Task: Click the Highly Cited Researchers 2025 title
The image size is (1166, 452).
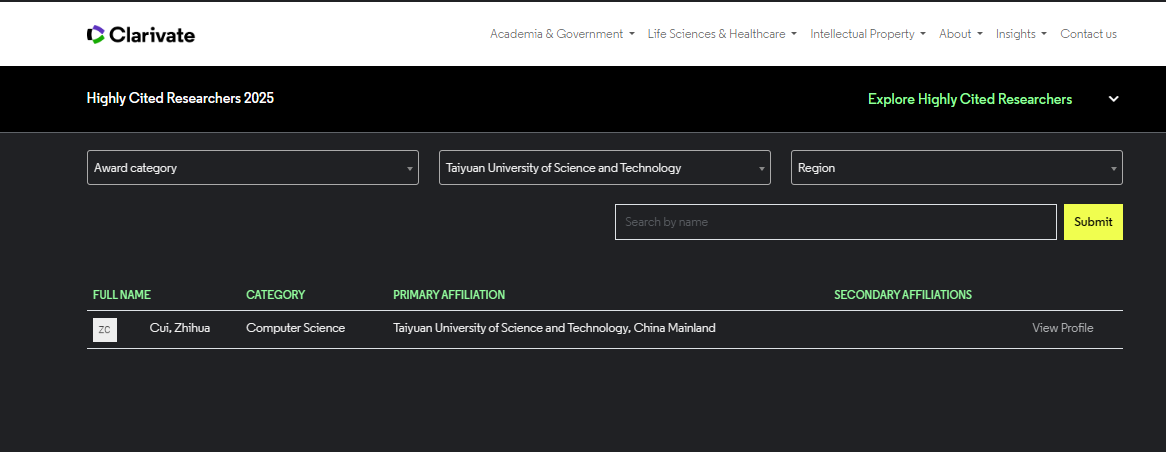Action: point(180,98)
